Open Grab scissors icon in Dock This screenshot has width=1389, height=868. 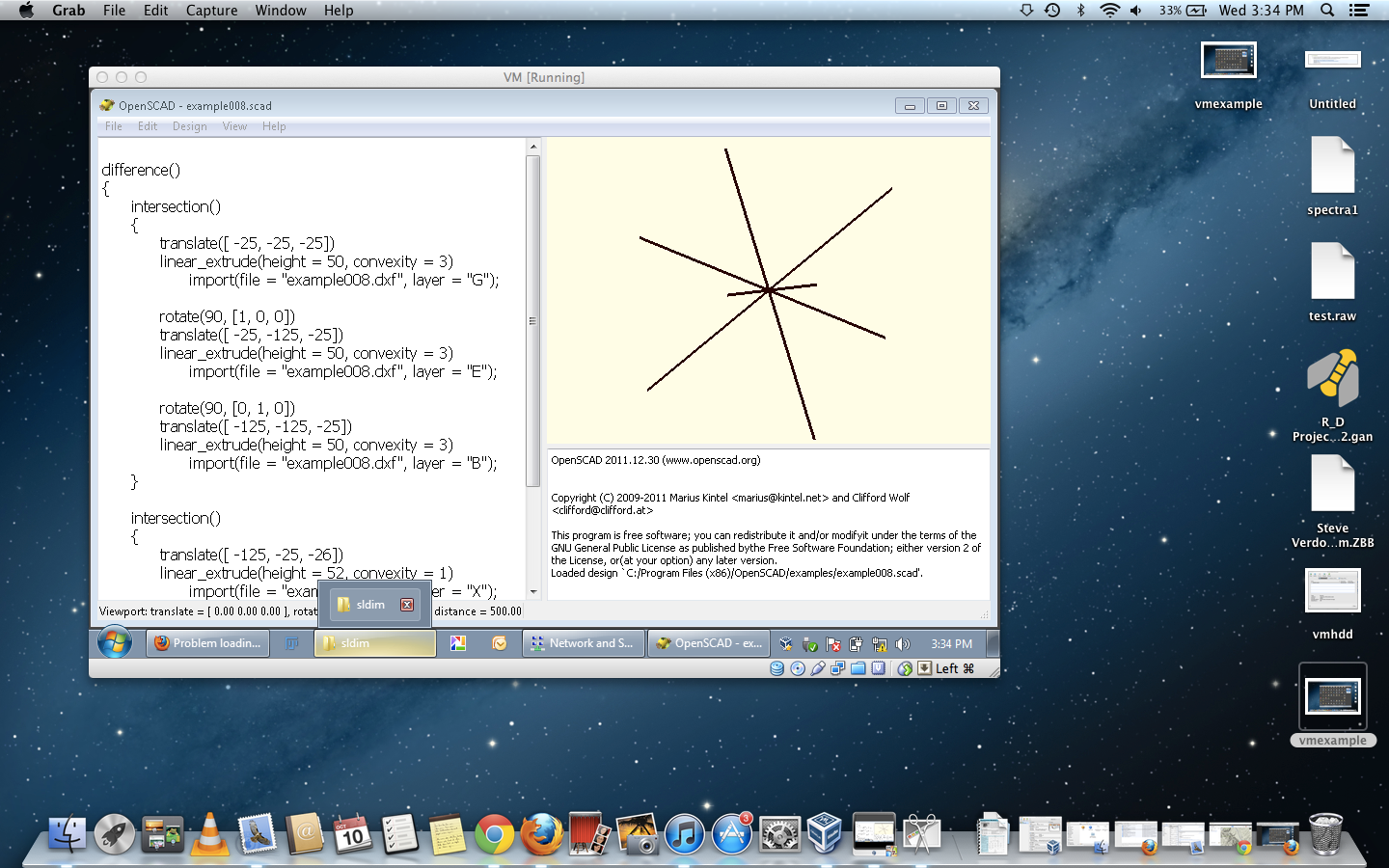pyautogui.click(x=922, y=834)
